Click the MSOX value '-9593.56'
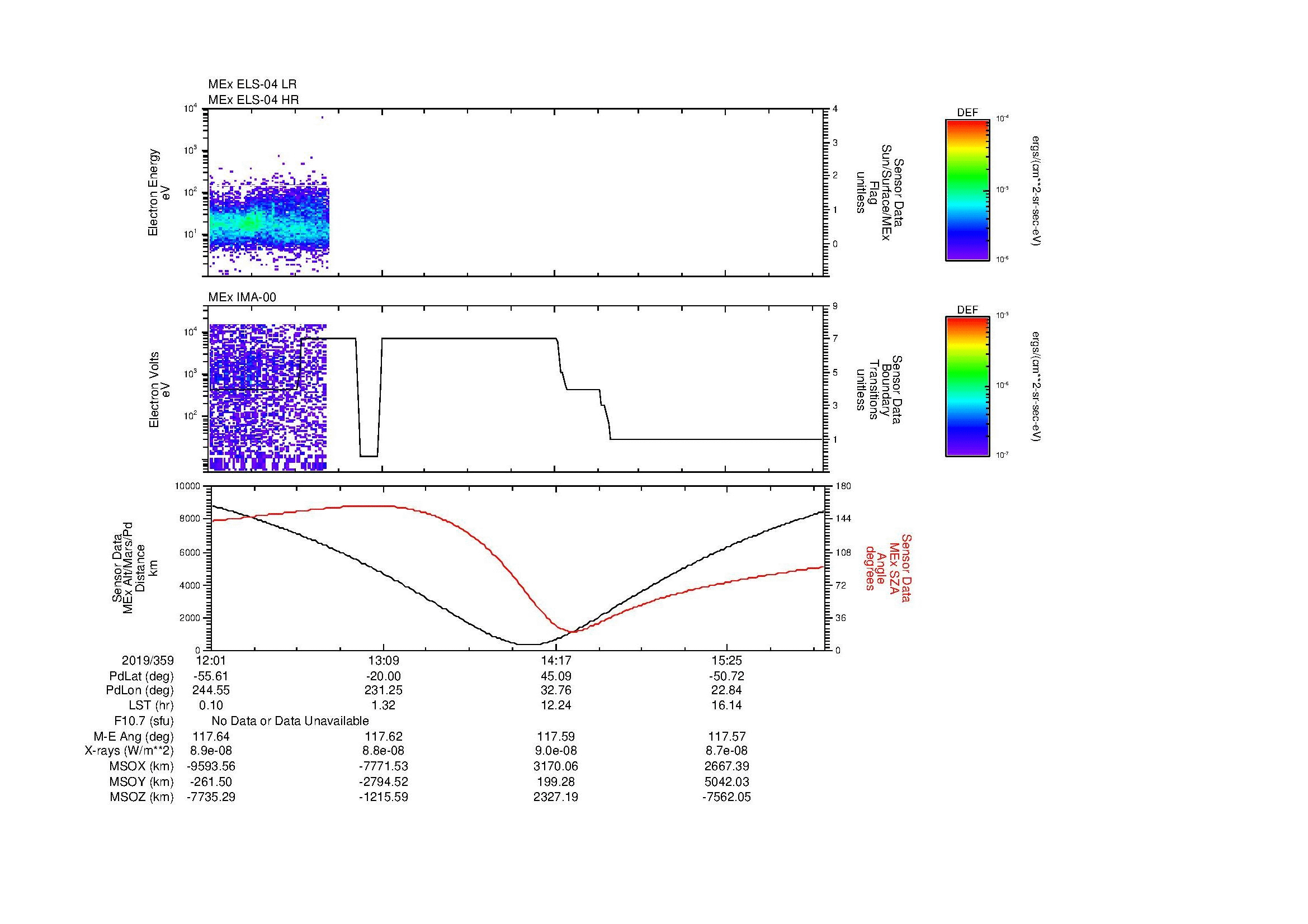The width and height of the screenshot is (1308, 924). coord(211,766)
